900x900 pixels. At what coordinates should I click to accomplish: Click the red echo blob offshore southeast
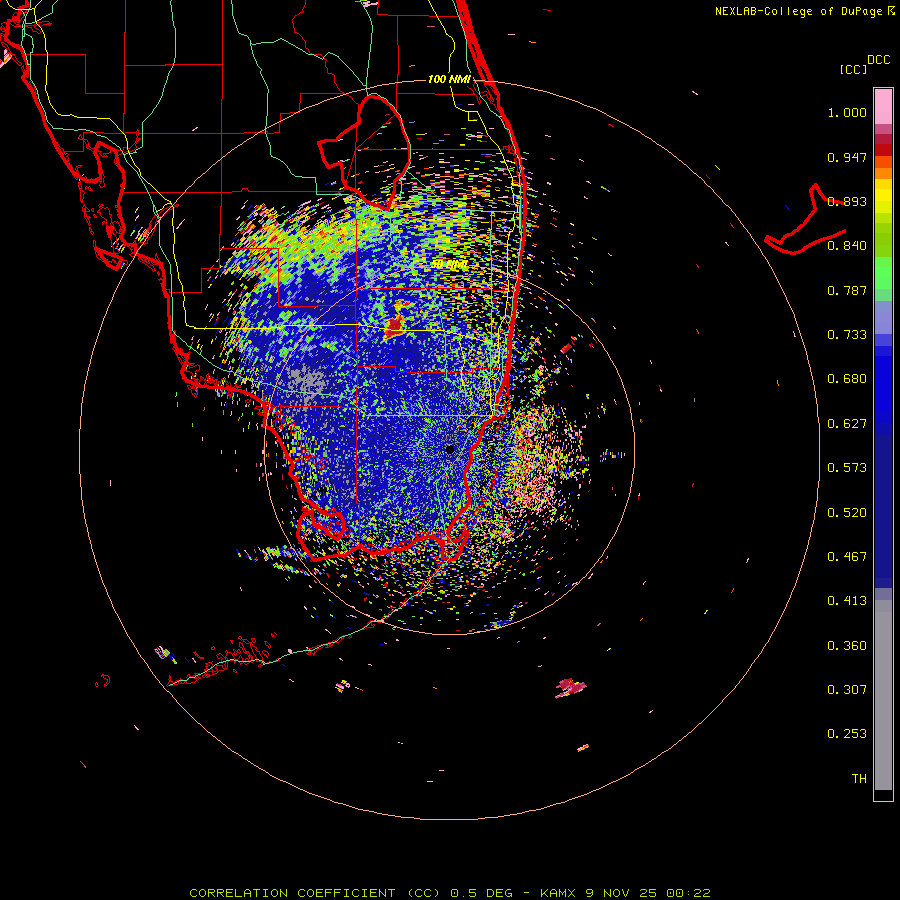coord(569,686)
